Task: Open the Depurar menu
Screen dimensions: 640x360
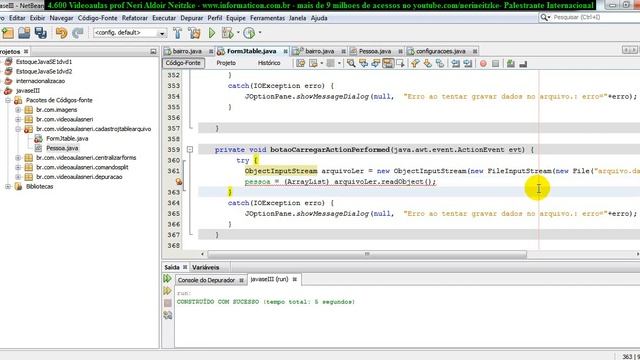Action: [x=191, y=18]
